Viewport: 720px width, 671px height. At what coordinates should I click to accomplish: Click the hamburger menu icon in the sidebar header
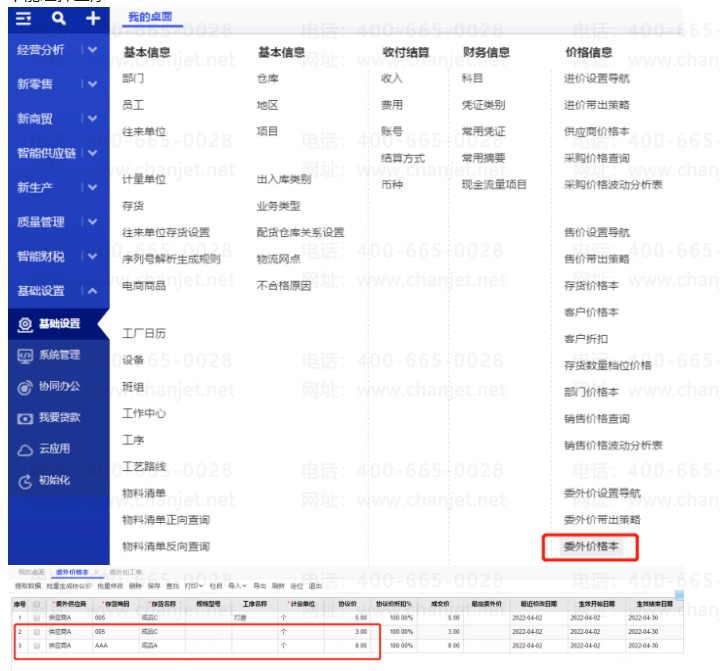click(23, 18)
